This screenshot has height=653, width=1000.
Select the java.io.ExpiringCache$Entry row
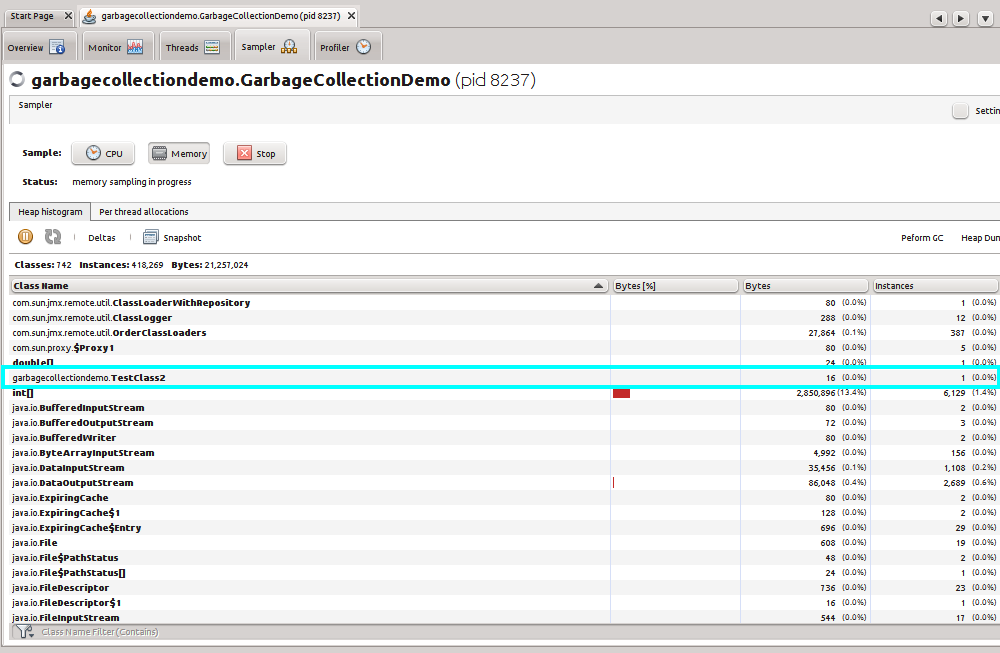(504, 527)
